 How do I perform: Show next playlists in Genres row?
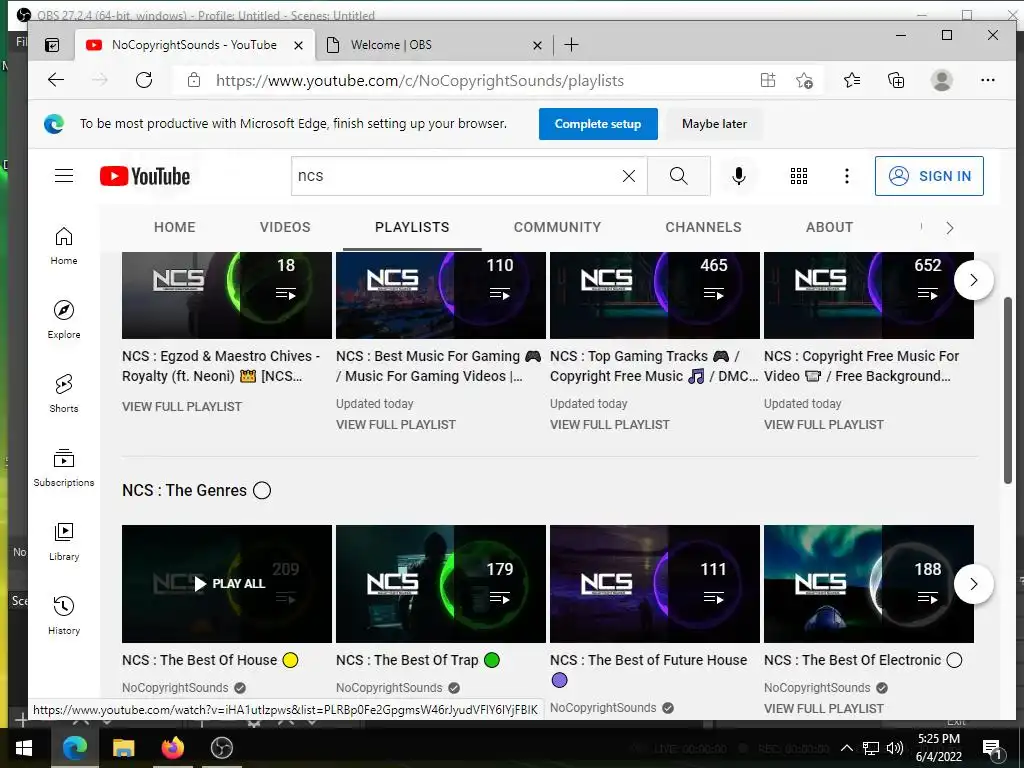coord(974,584)
